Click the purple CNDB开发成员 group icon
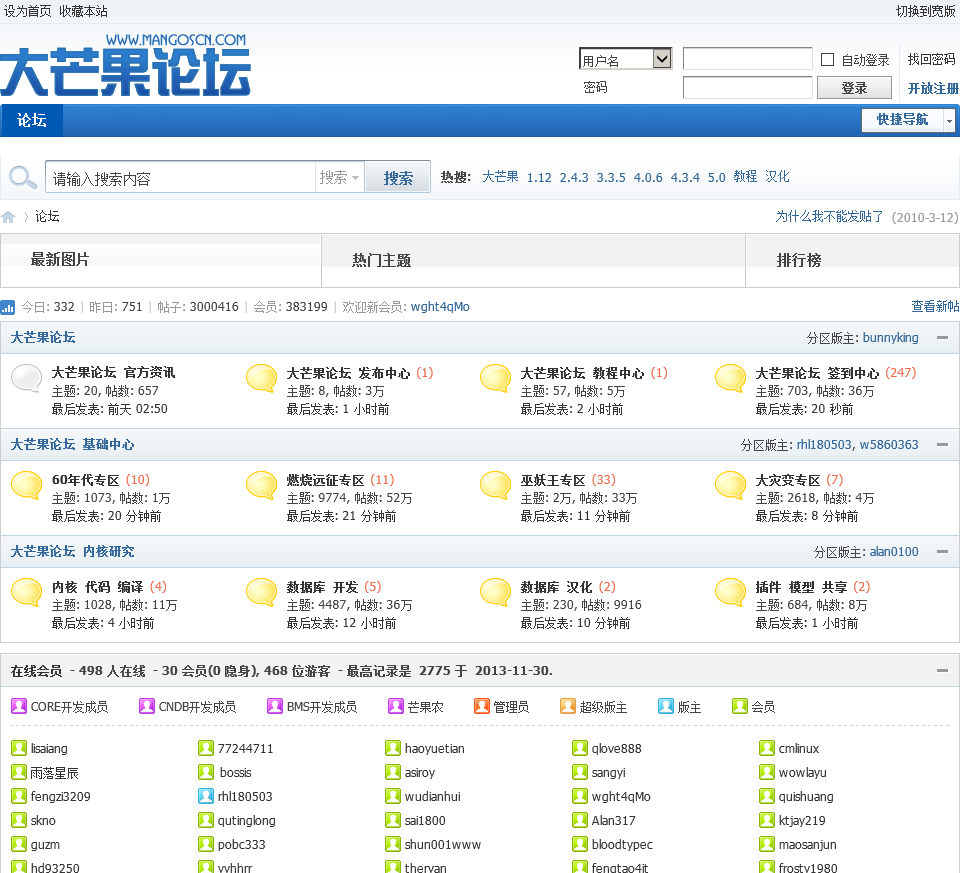 [147, 706]
